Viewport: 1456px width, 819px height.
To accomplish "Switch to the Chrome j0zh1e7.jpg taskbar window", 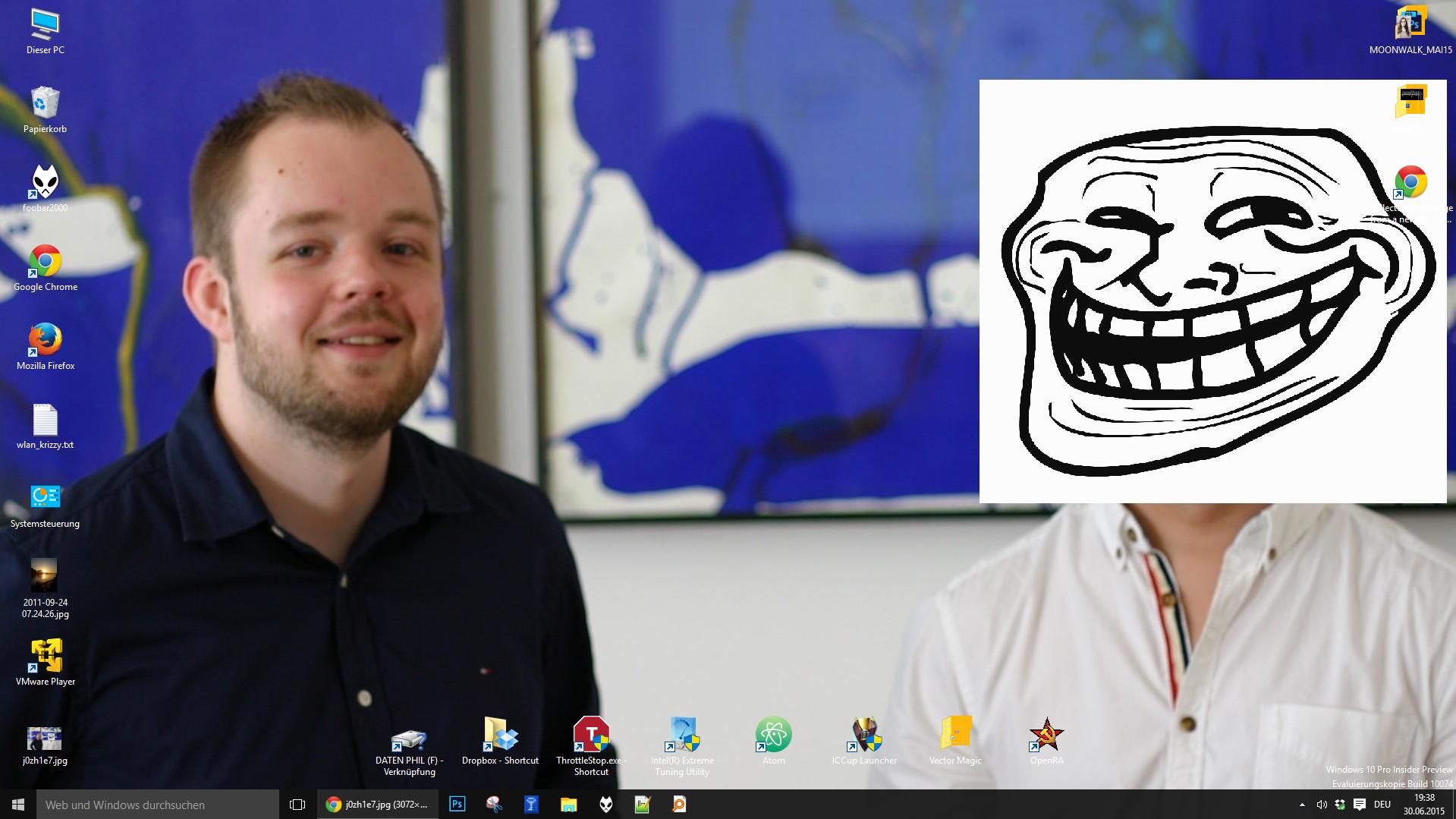I will click(377, 805).
